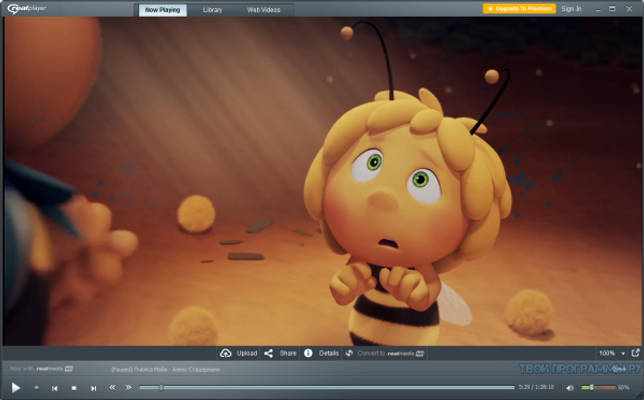Screen dimensions: 644x400
Task: Click the Upload label
Action: (247, 353)
